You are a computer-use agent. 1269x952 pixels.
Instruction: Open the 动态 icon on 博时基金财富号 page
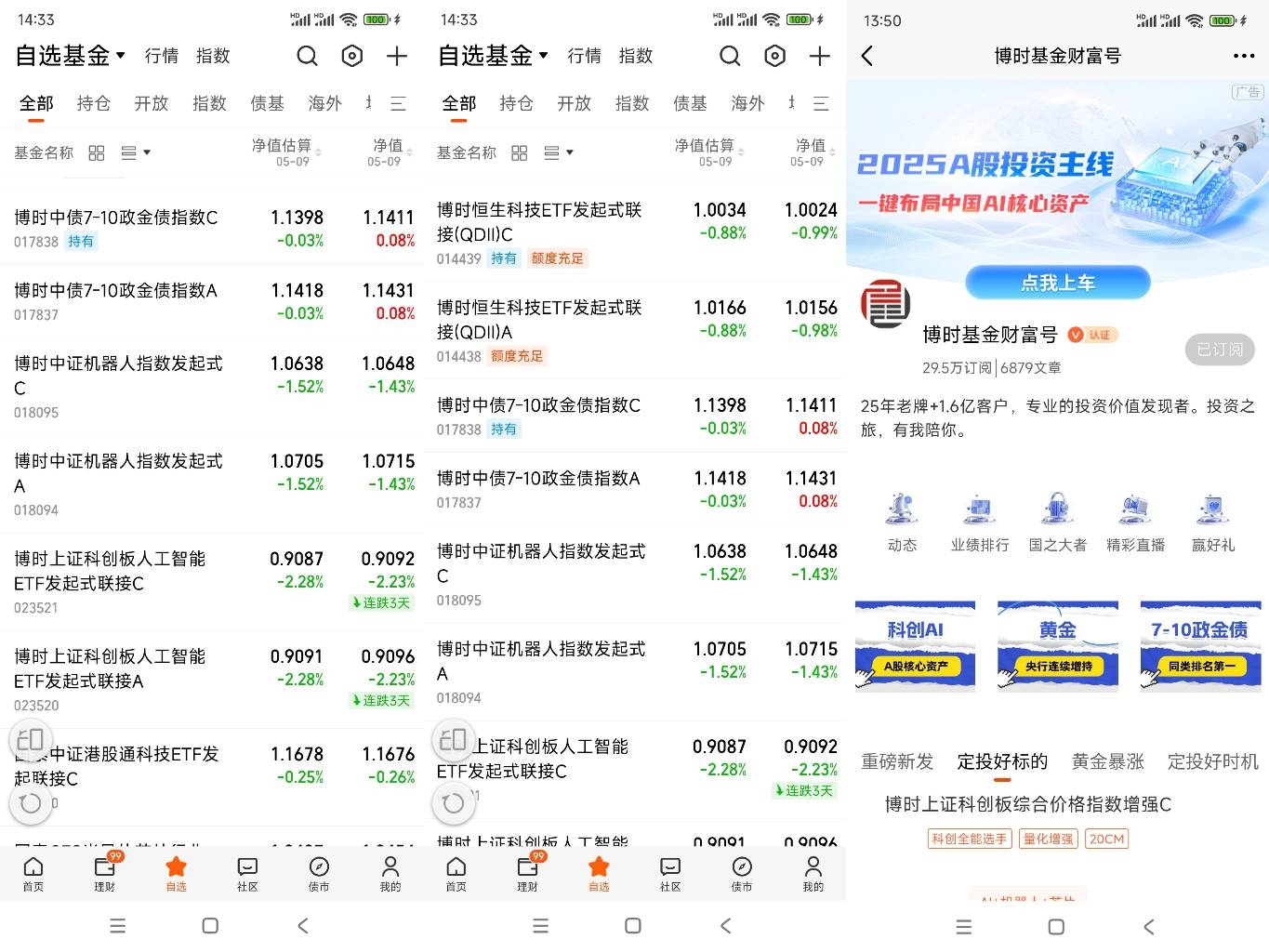pyautogui.click(x=903, y=523)
